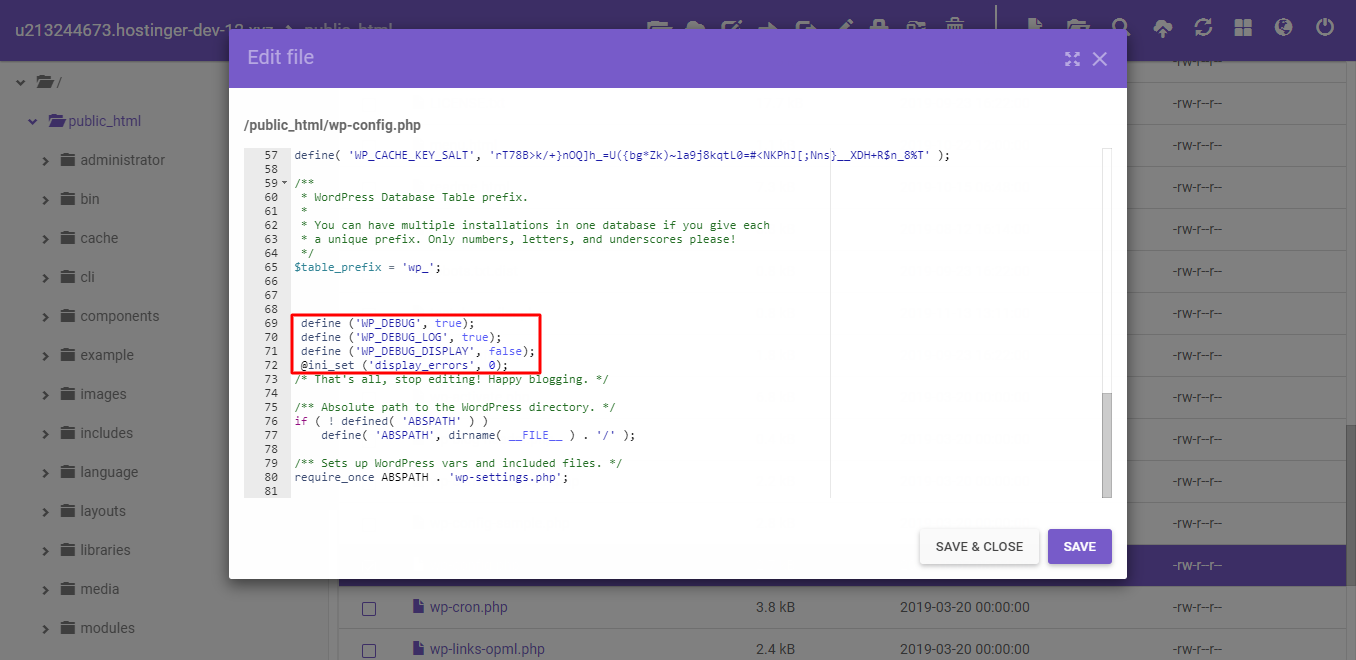
Task: Click the search magnifier icon in toolbar
Action: click(1121, 28)
